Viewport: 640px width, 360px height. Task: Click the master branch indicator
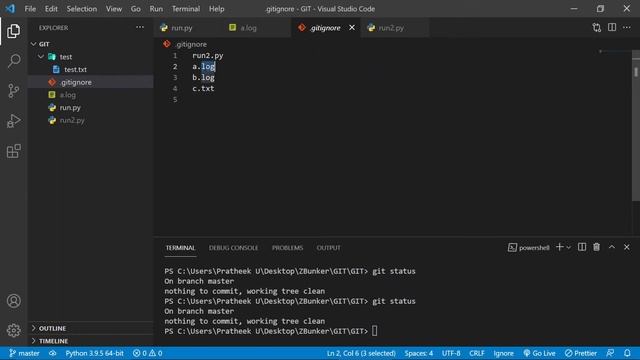click(24, 353)
